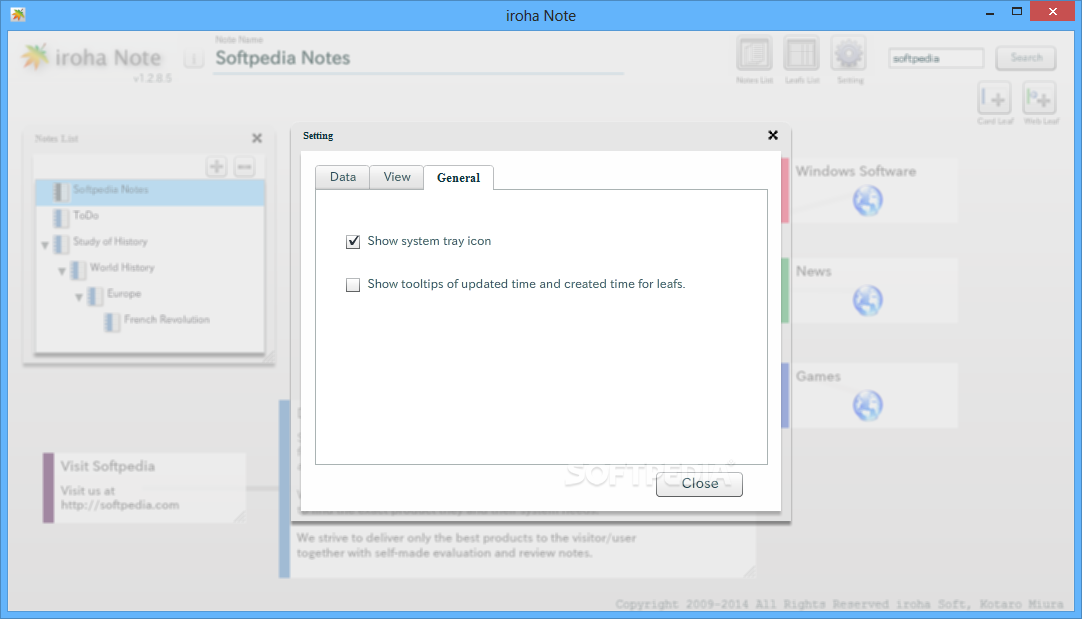Select Softpedia Notes in the notes tree

coord(150,192)
